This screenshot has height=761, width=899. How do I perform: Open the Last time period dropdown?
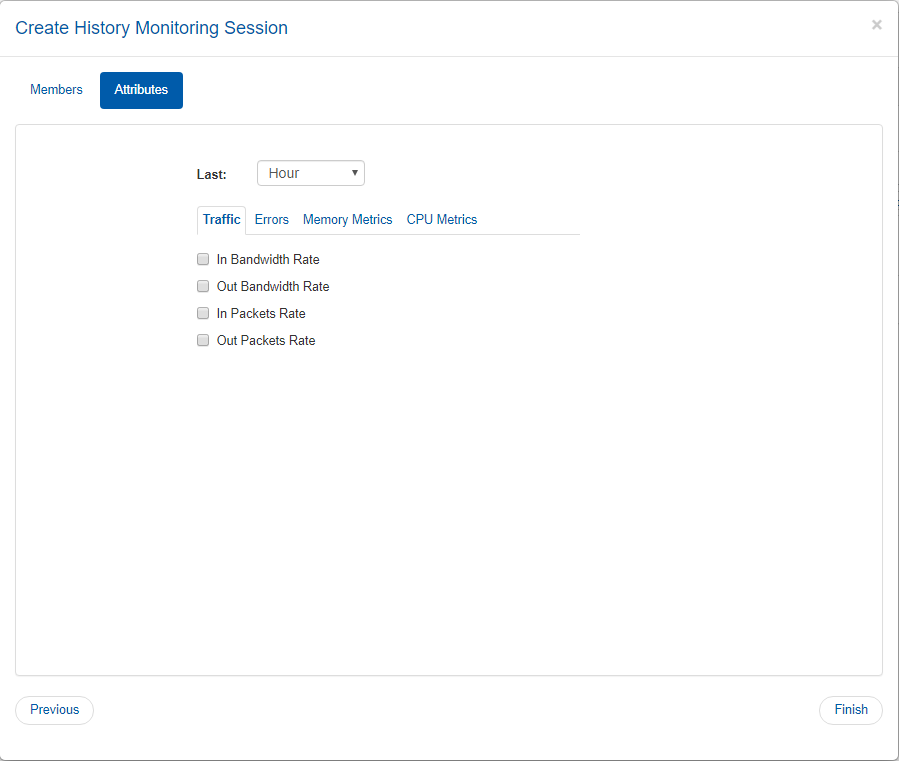coord(311,173)
